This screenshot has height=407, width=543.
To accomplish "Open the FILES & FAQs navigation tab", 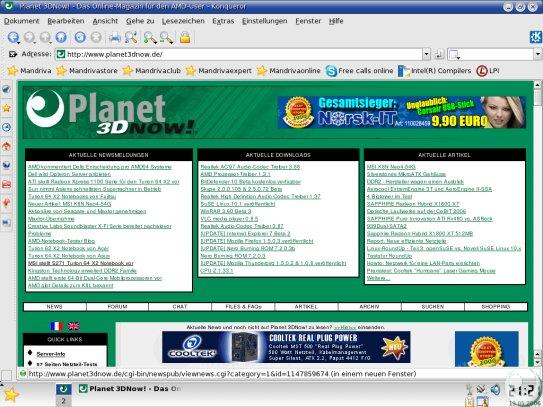I will pyautogui.click(x=243, y=307).
